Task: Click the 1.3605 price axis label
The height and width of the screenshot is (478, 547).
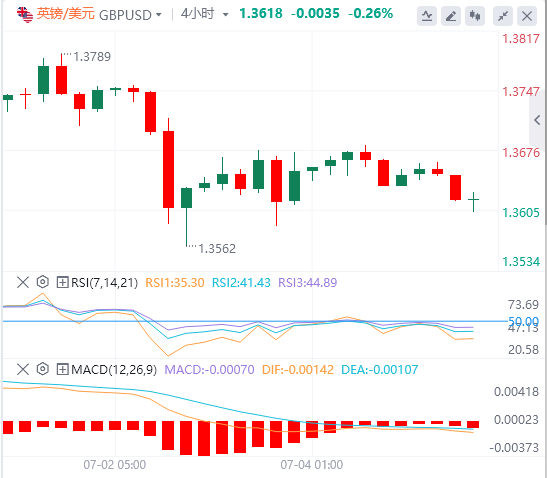Action: point(521,213)
